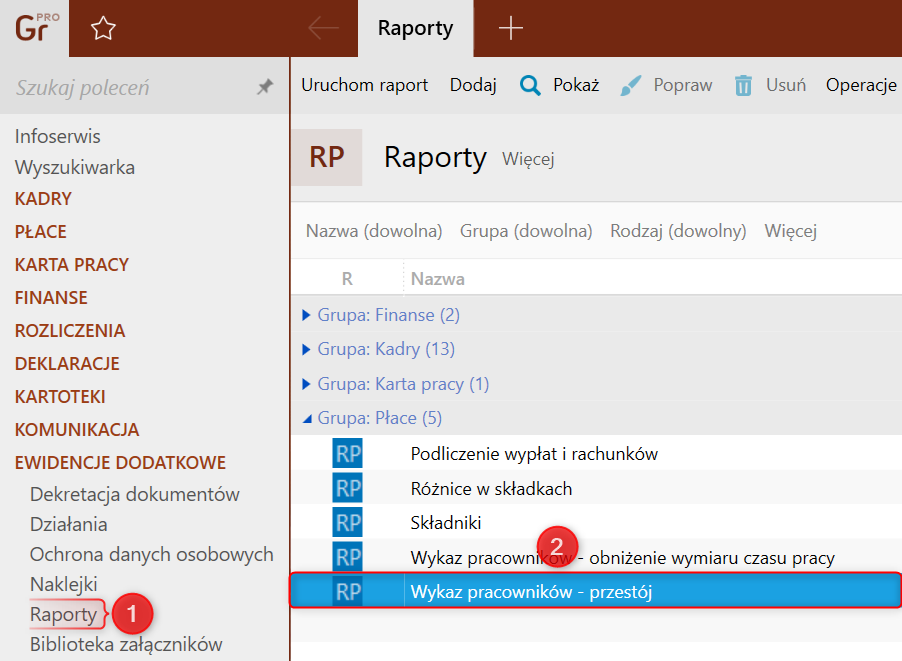
Task: Switch to the Raporty tab
Action: 415,29
